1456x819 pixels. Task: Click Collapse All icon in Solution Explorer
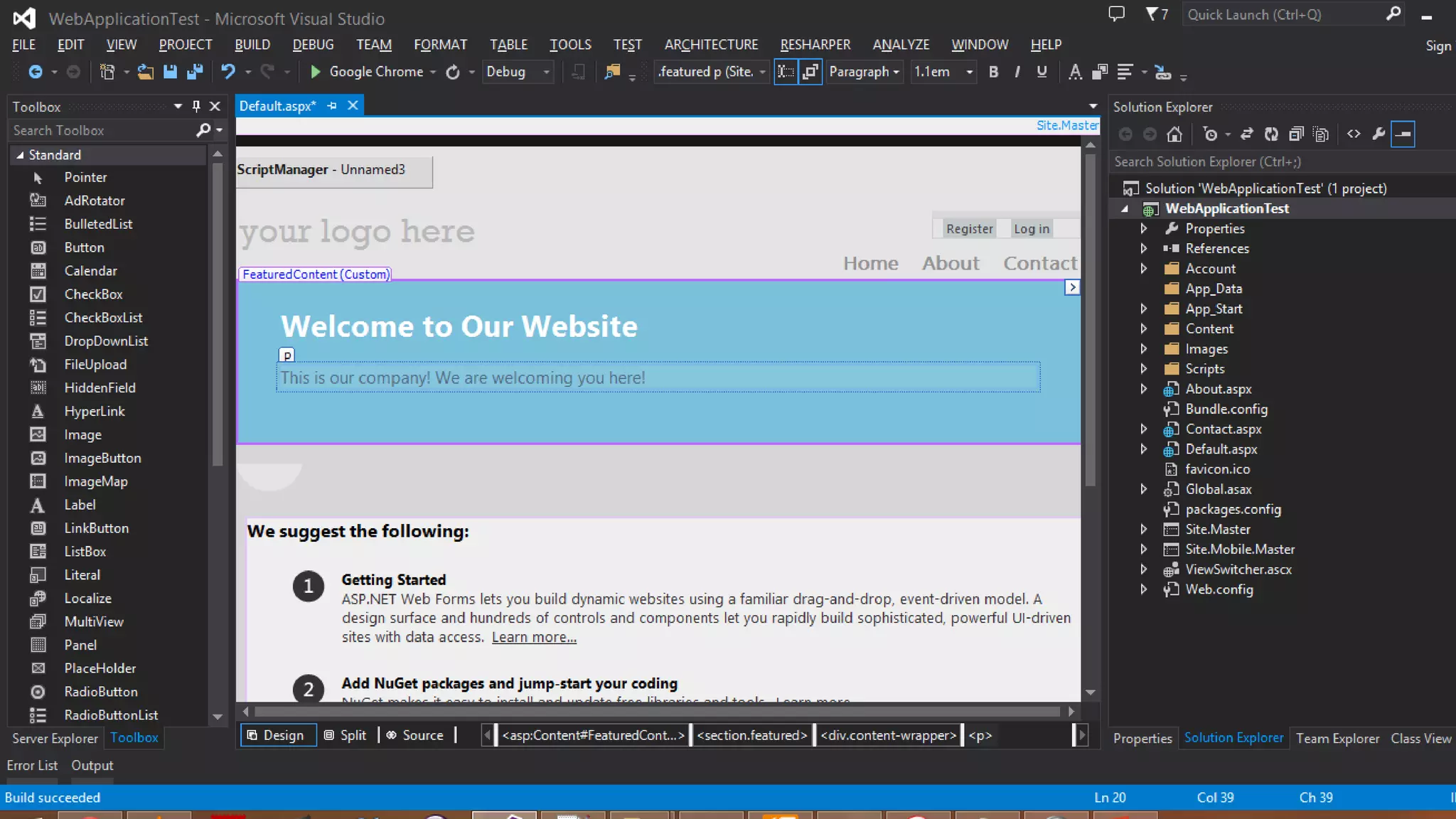(1296, 134)
